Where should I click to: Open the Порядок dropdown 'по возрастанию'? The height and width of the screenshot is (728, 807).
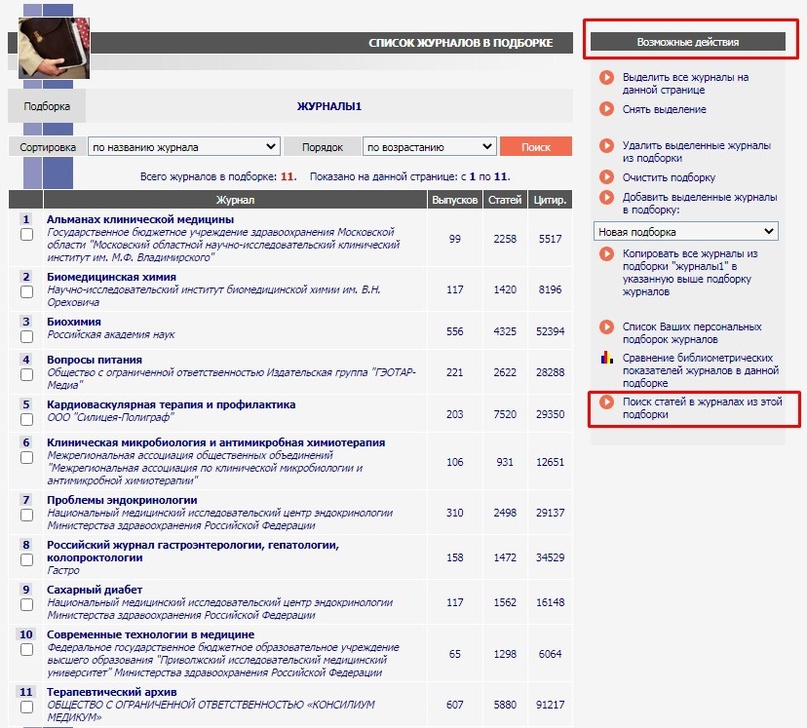coord(430,147)
